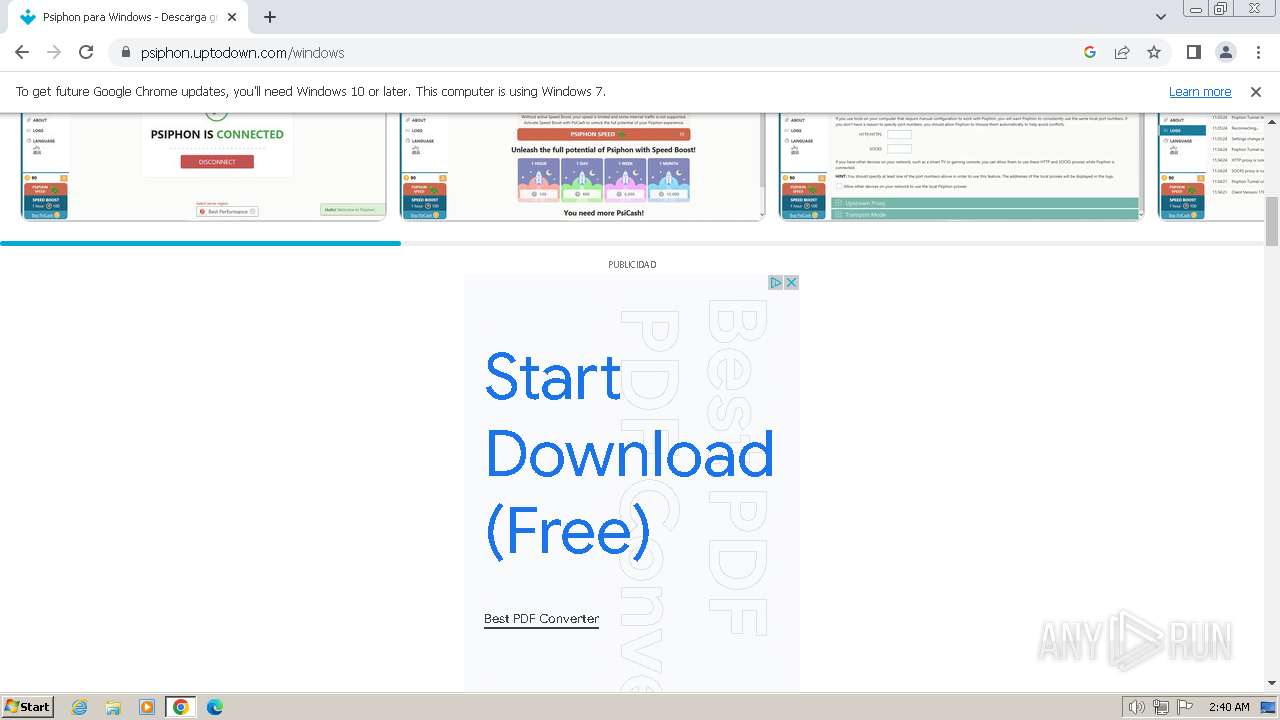Open the network status tray icon

(x=1161, y=707)
